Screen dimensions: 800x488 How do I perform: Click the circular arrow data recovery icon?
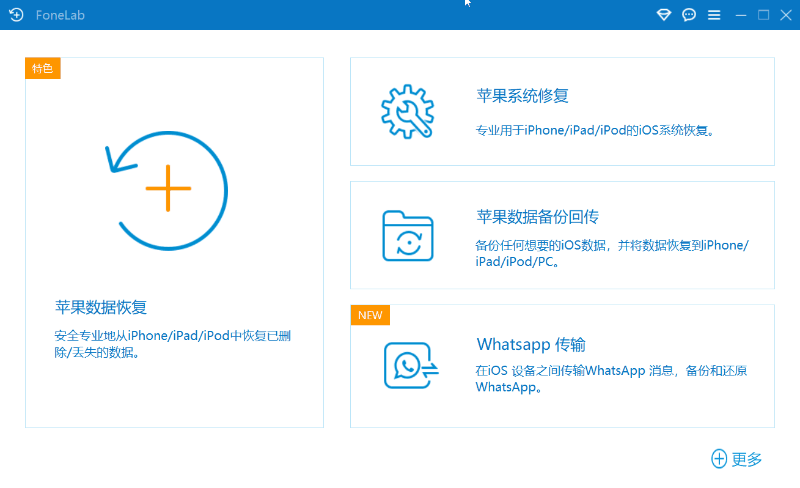[165, 189]
